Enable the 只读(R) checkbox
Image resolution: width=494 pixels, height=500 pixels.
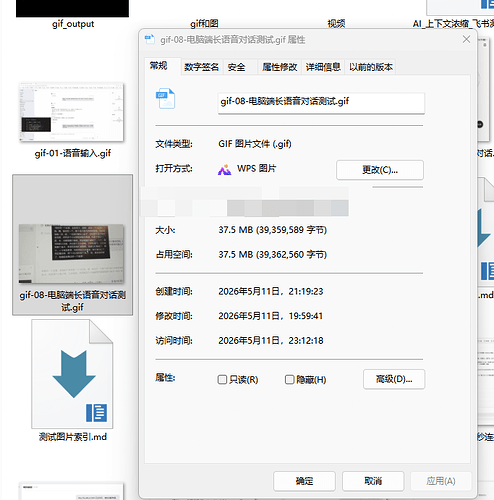(x=222, y=379)
